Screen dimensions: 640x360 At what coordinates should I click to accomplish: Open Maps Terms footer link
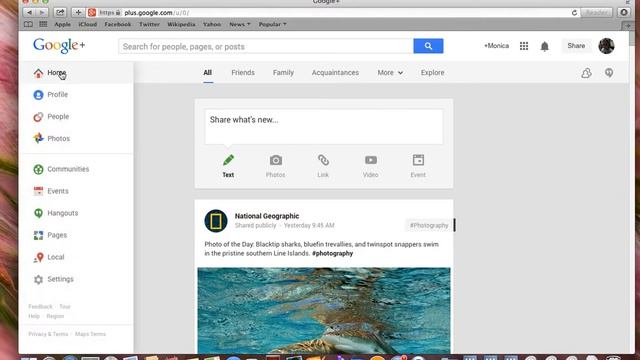pos(90,334)
